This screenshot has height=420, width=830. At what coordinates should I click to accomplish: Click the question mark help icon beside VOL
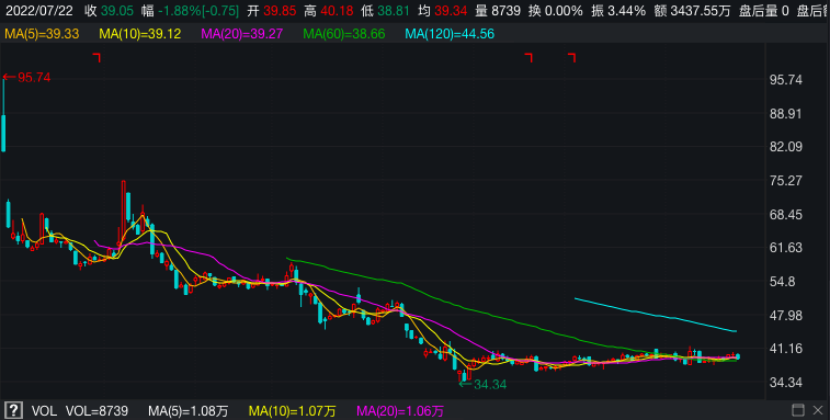click(x=14, y=410)
